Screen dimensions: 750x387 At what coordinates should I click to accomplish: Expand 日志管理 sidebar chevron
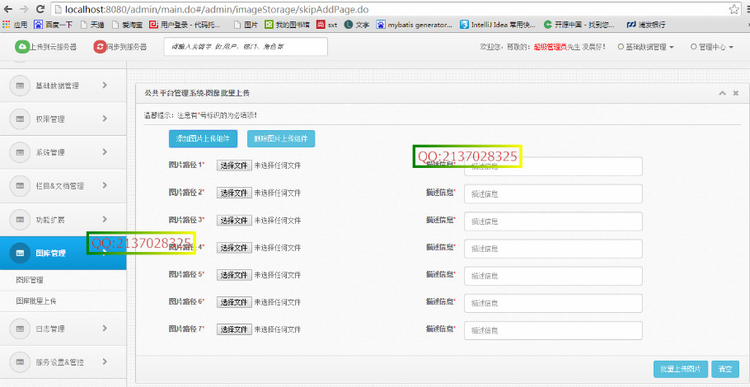105,328
